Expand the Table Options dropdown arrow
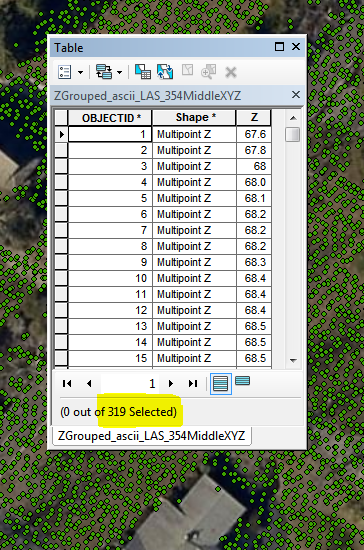 click(x=80, y=73)
